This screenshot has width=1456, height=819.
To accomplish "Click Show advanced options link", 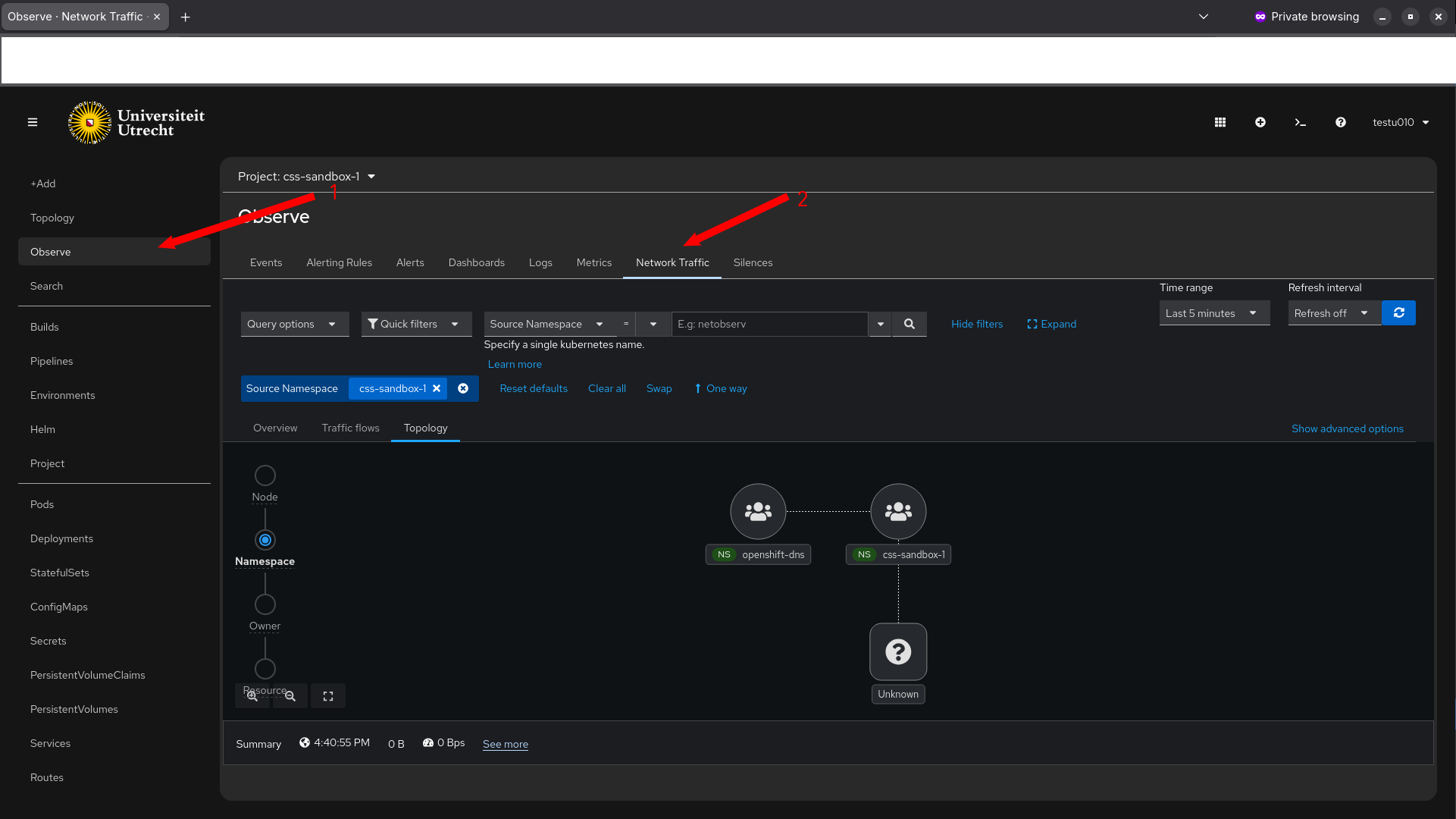I will coord(1348,429).
